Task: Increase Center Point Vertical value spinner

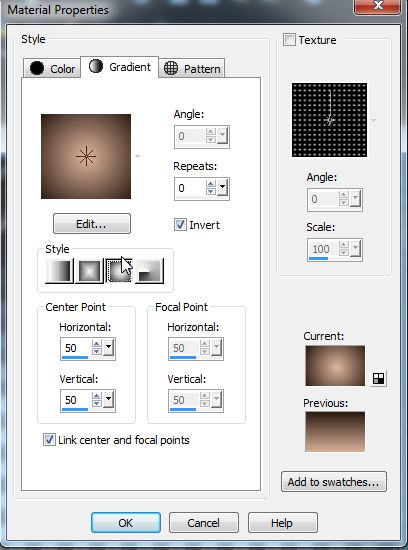Action: coord(96,396)
